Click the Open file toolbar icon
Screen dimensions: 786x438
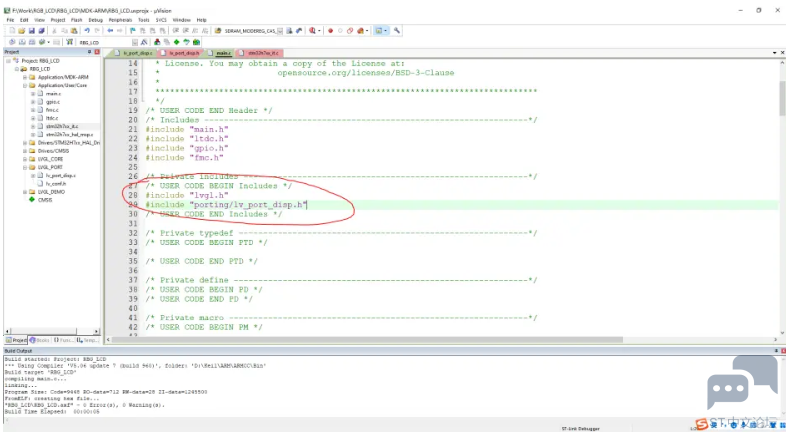pos(22,31)
